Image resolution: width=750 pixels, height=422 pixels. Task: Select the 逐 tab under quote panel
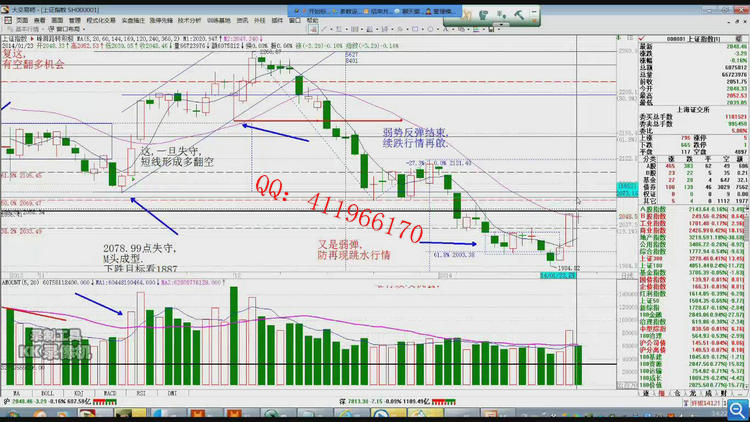(x=646, y=393)
